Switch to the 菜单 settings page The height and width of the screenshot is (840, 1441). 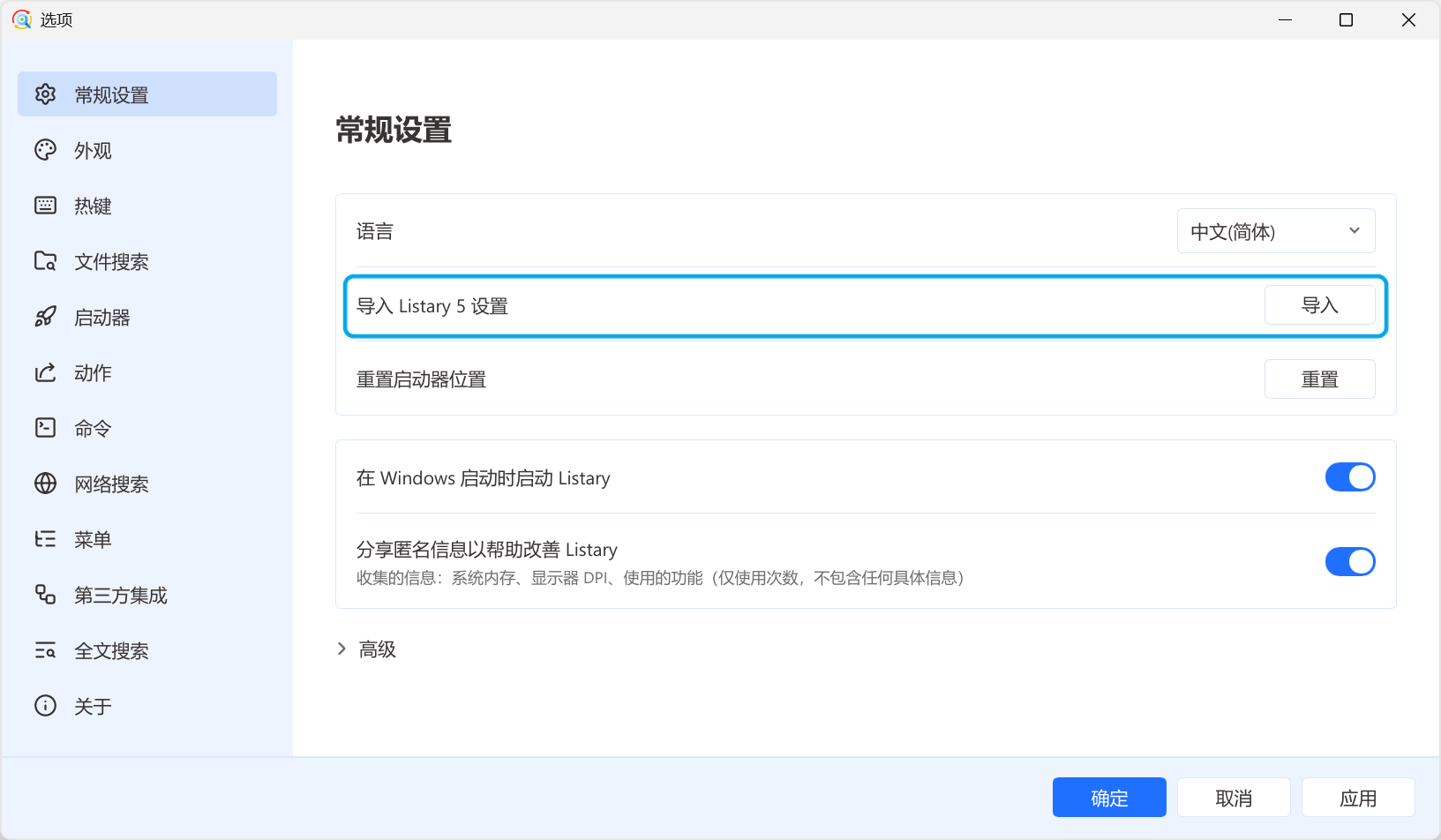[147, 539]
